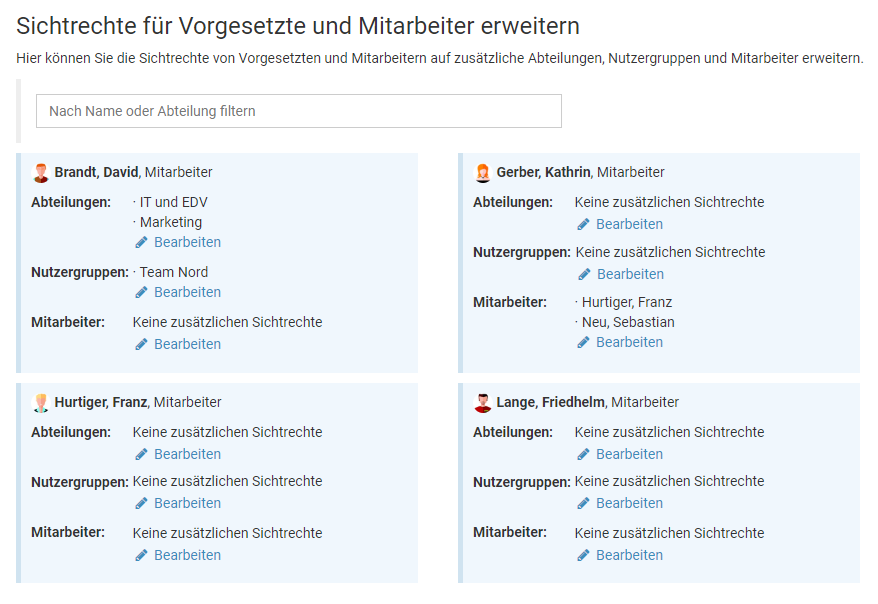Focus the name or department filter field
878x604 pixels.
[x=298, y=111]
